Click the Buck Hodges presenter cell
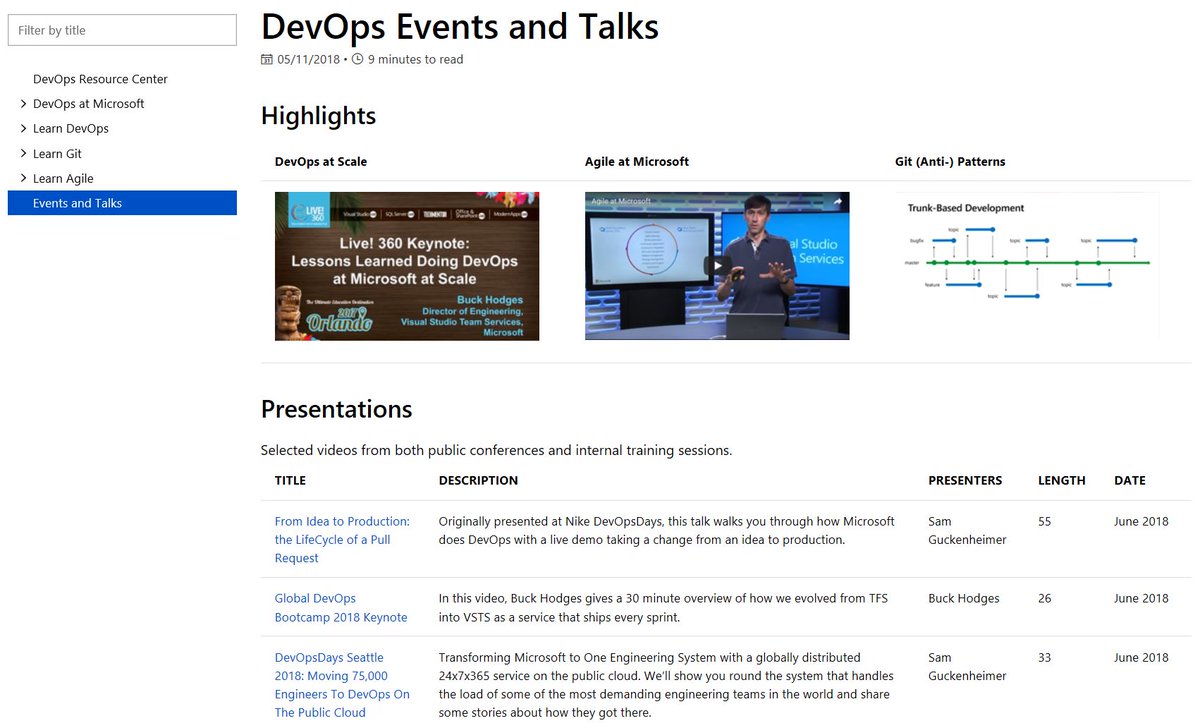 click(x=964, y=599)
